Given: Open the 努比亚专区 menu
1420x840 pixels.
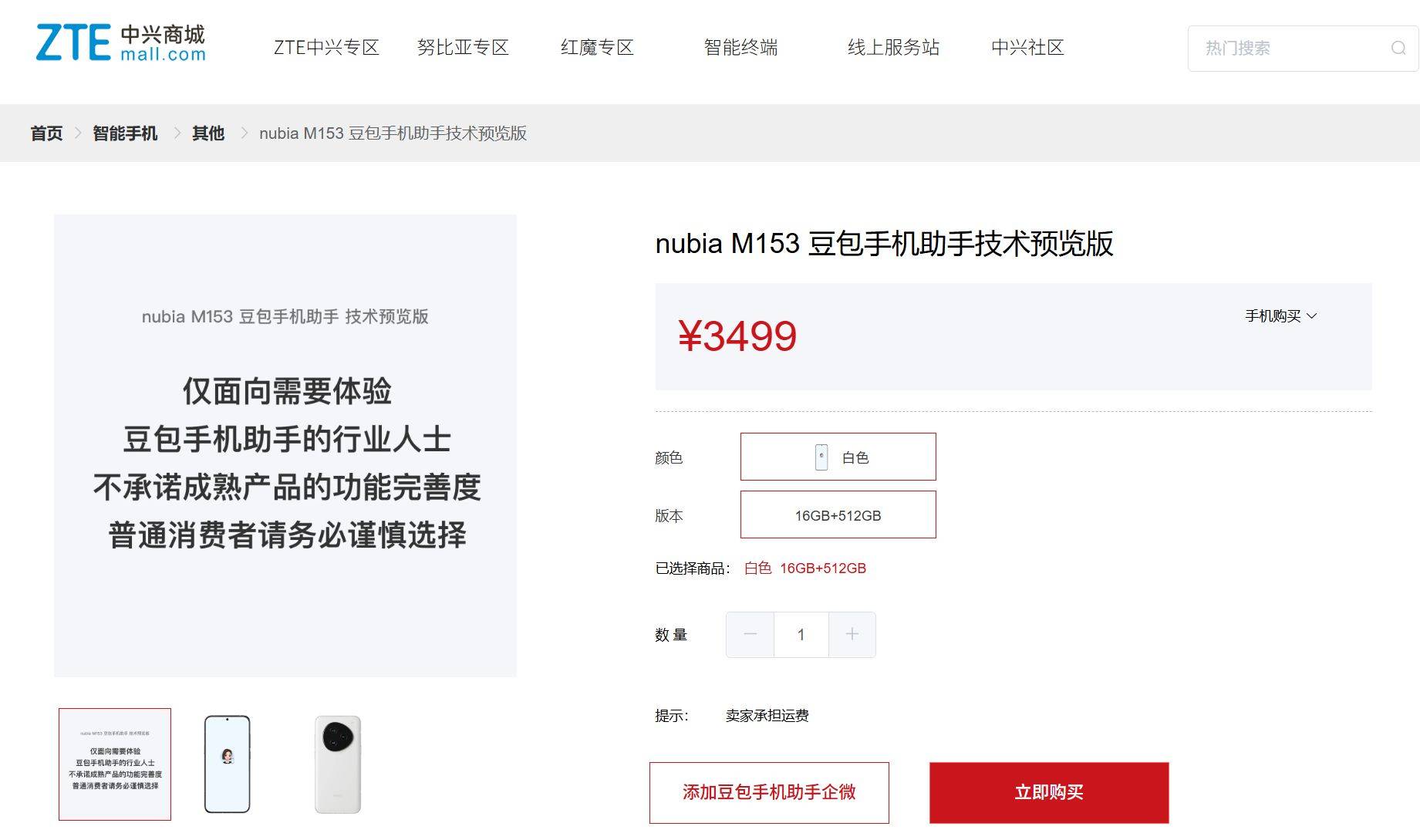Looking at the screenshot, I should [463, 48].
